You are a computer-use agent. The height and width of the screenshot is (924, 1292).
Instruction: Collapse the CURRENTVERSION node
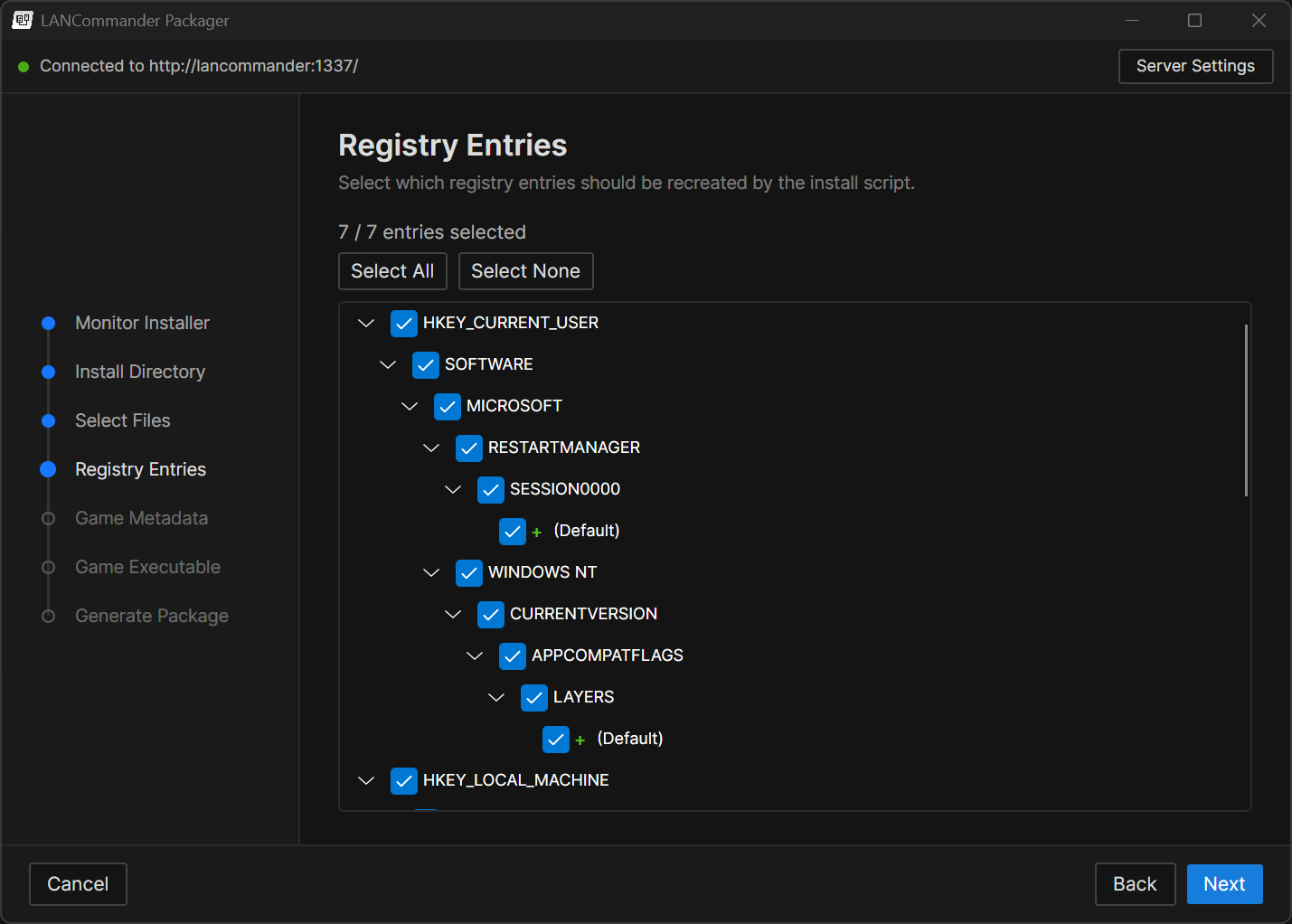point(453,615)
